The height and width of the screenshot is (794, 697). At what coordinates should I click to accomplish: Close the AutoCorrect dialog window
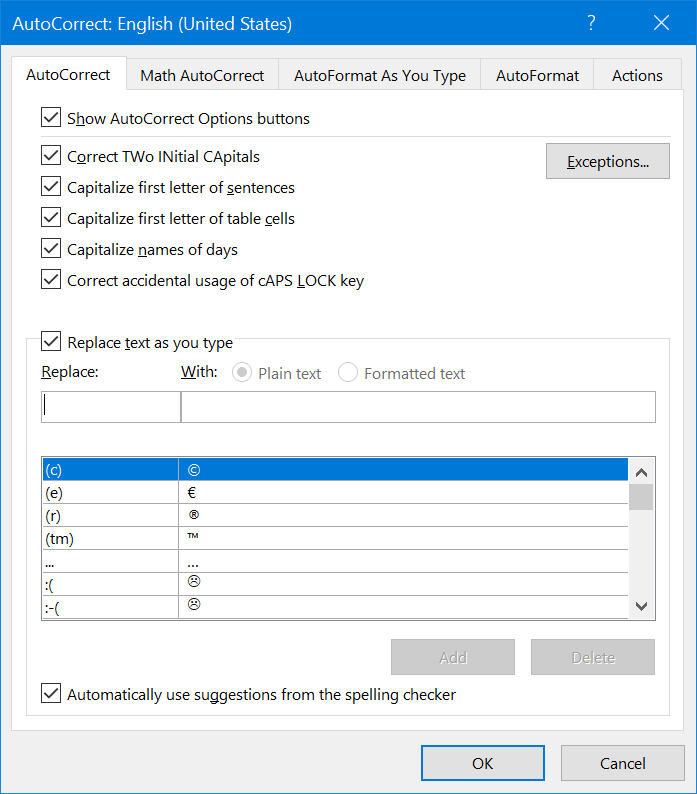pos(660,24)
